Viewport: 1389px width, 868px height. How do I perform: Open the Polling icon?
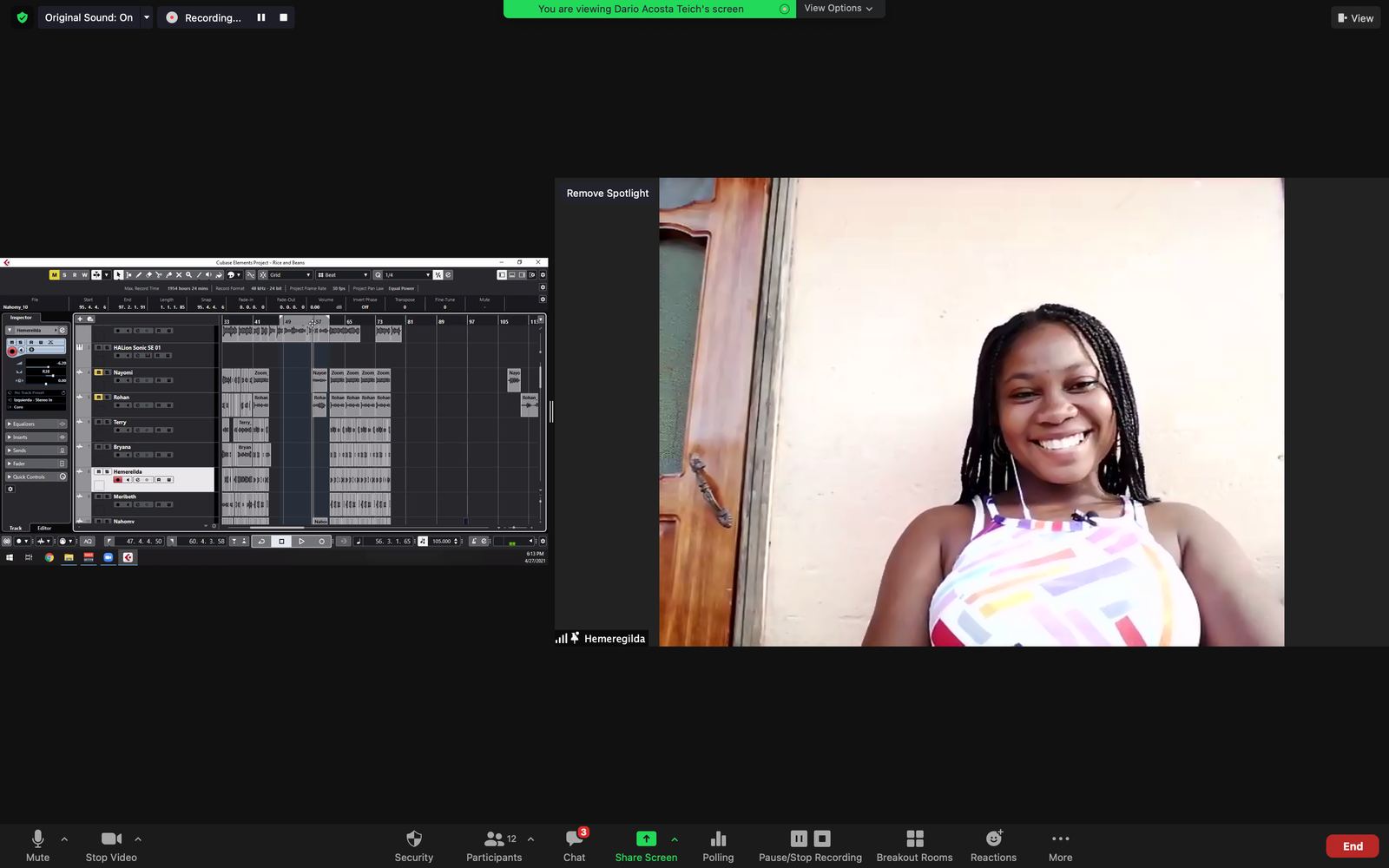[x=718, y=845]
